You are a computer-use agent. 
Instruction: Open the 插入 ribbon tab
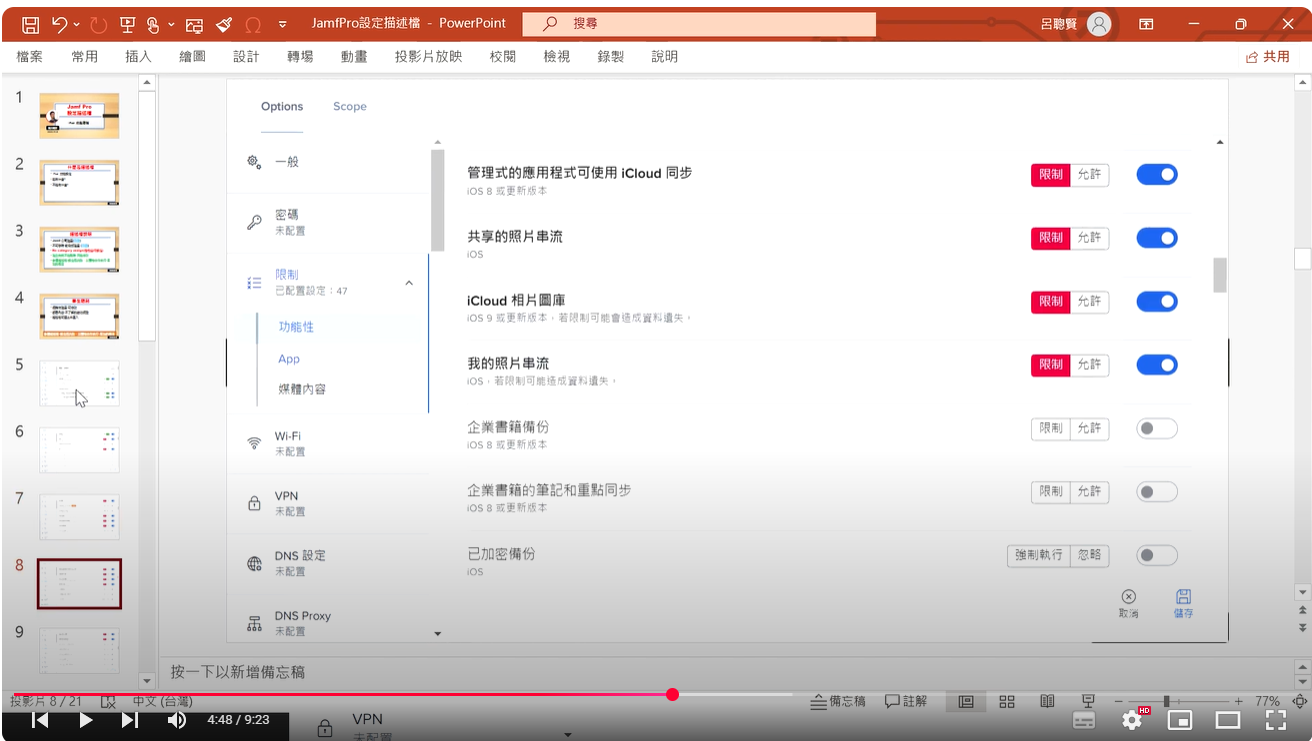coord(138,57)
